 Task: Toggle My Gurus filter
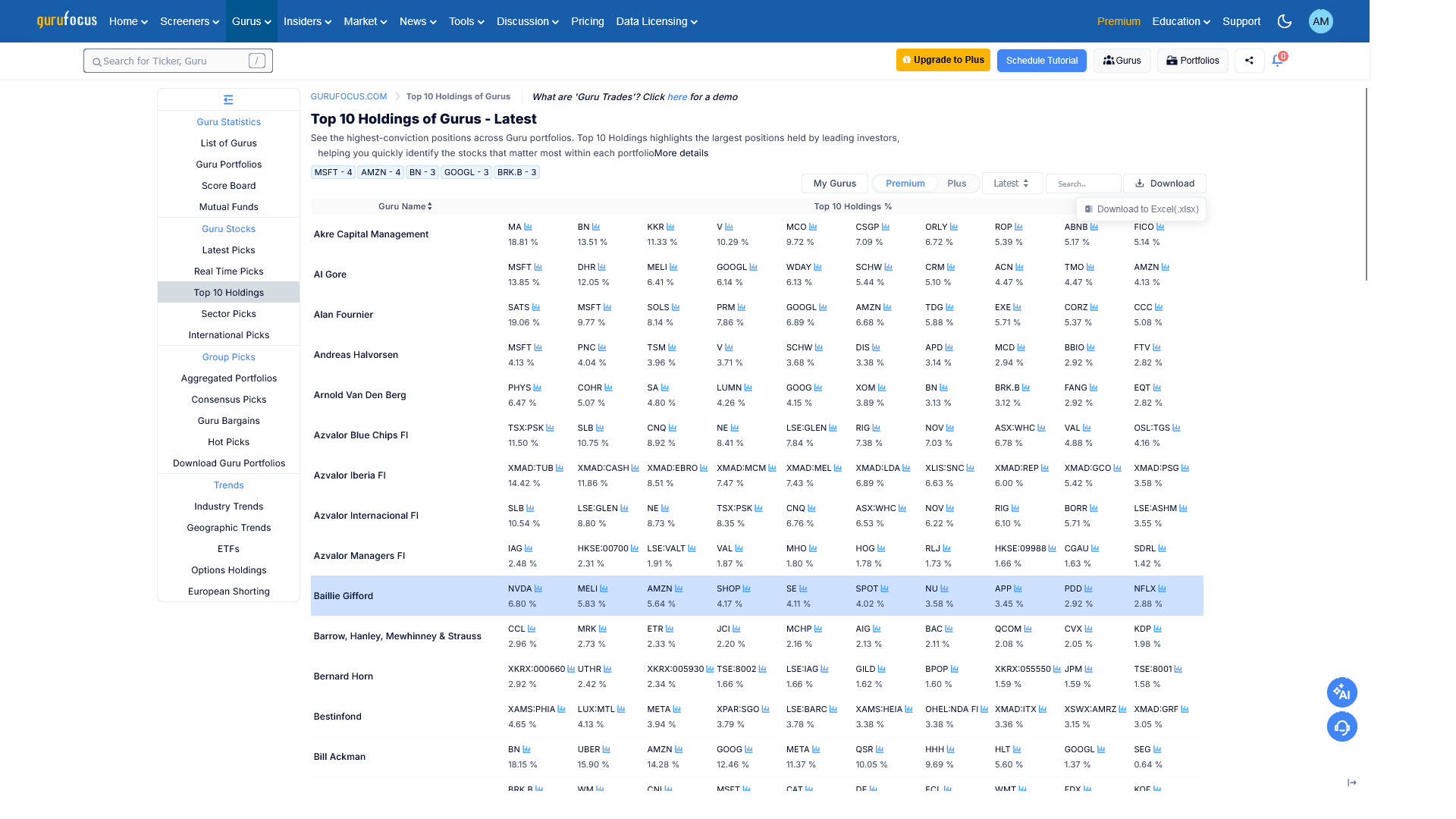834,184
